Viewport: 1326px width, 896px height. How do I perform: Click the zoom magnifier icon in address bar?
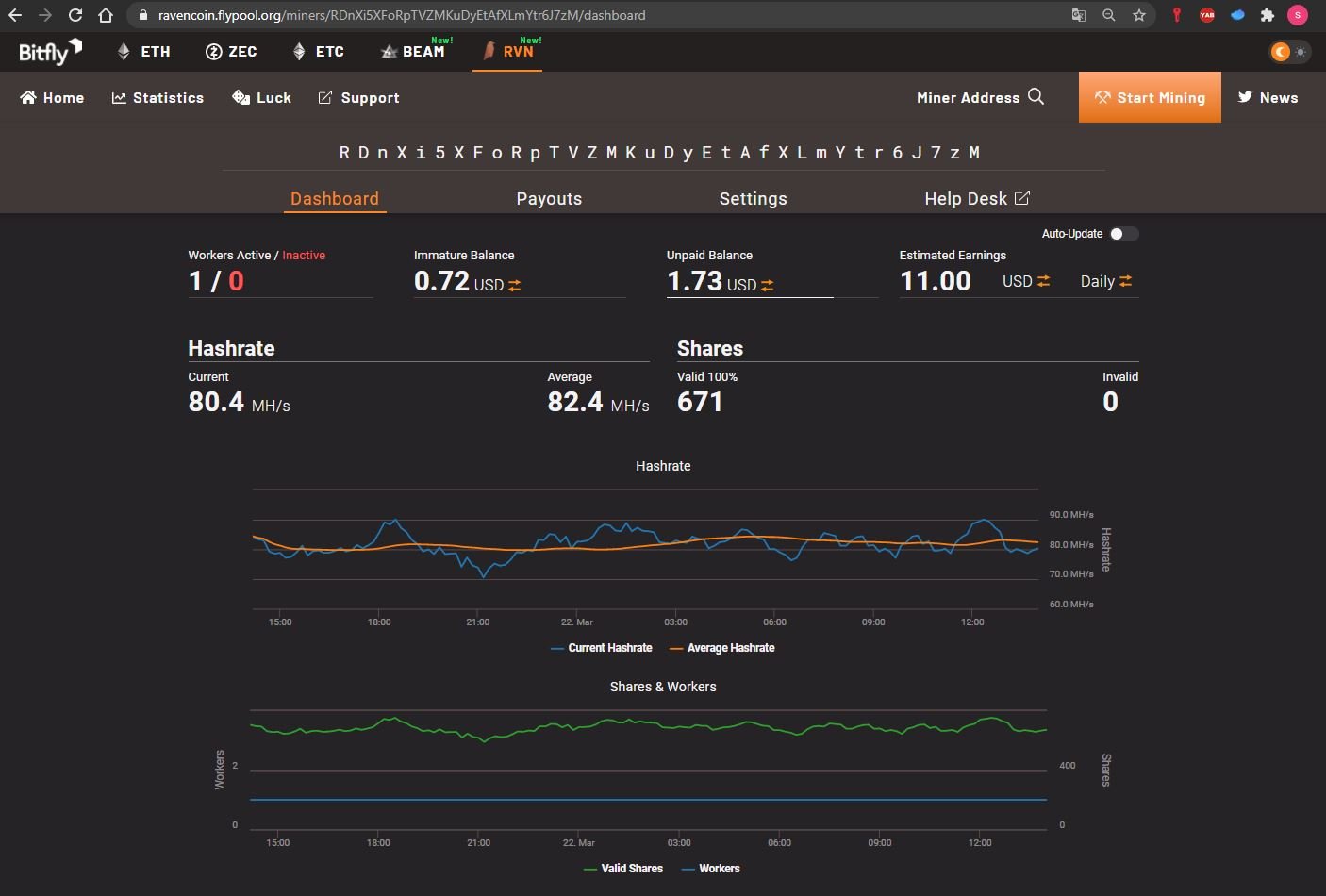tap(1109, 15)
